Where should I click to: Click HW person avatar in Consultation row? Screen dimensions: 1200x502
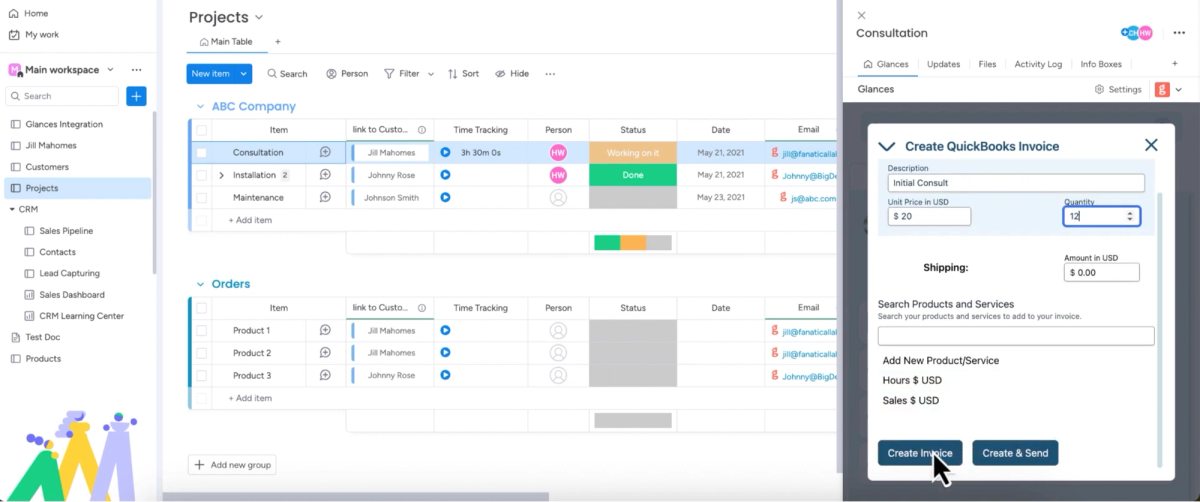tap(558, 152)
